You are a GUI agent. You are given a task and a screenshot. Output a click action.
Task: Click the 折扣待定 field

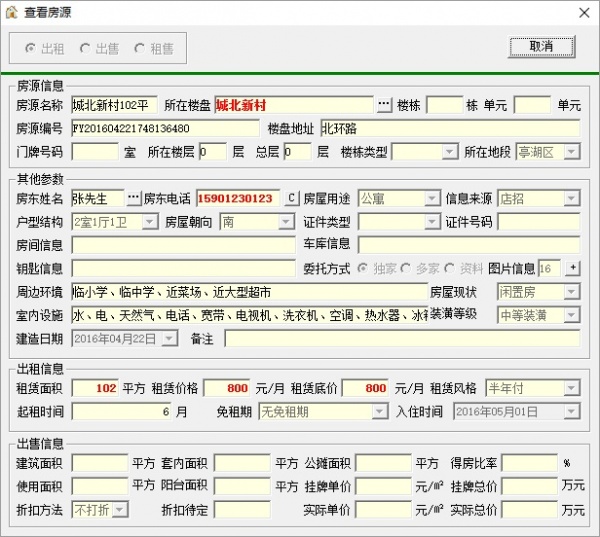pos(242,510)
